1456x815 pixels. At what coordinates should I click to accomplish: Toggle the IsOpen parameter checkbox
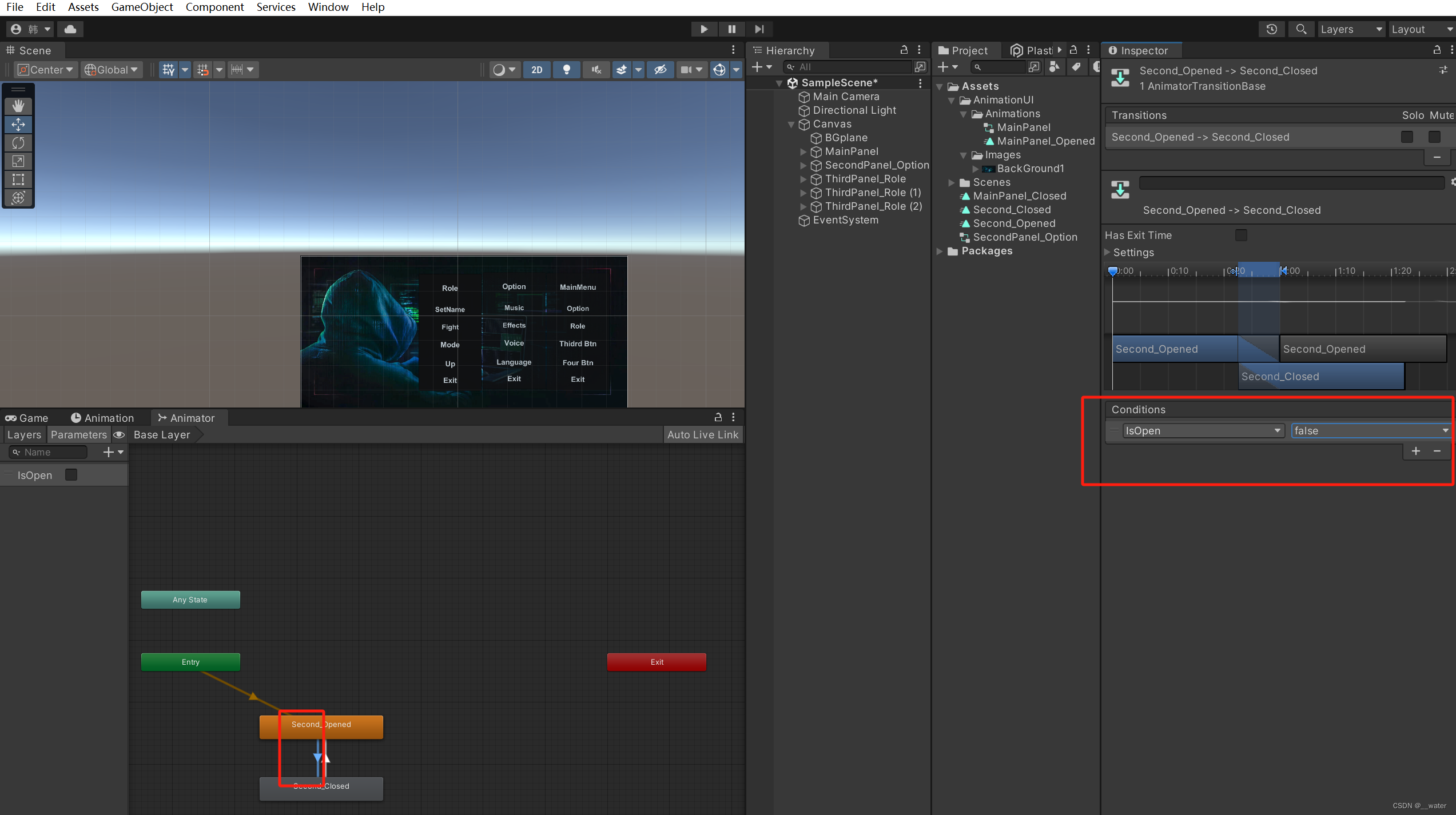tap(71, 475)
